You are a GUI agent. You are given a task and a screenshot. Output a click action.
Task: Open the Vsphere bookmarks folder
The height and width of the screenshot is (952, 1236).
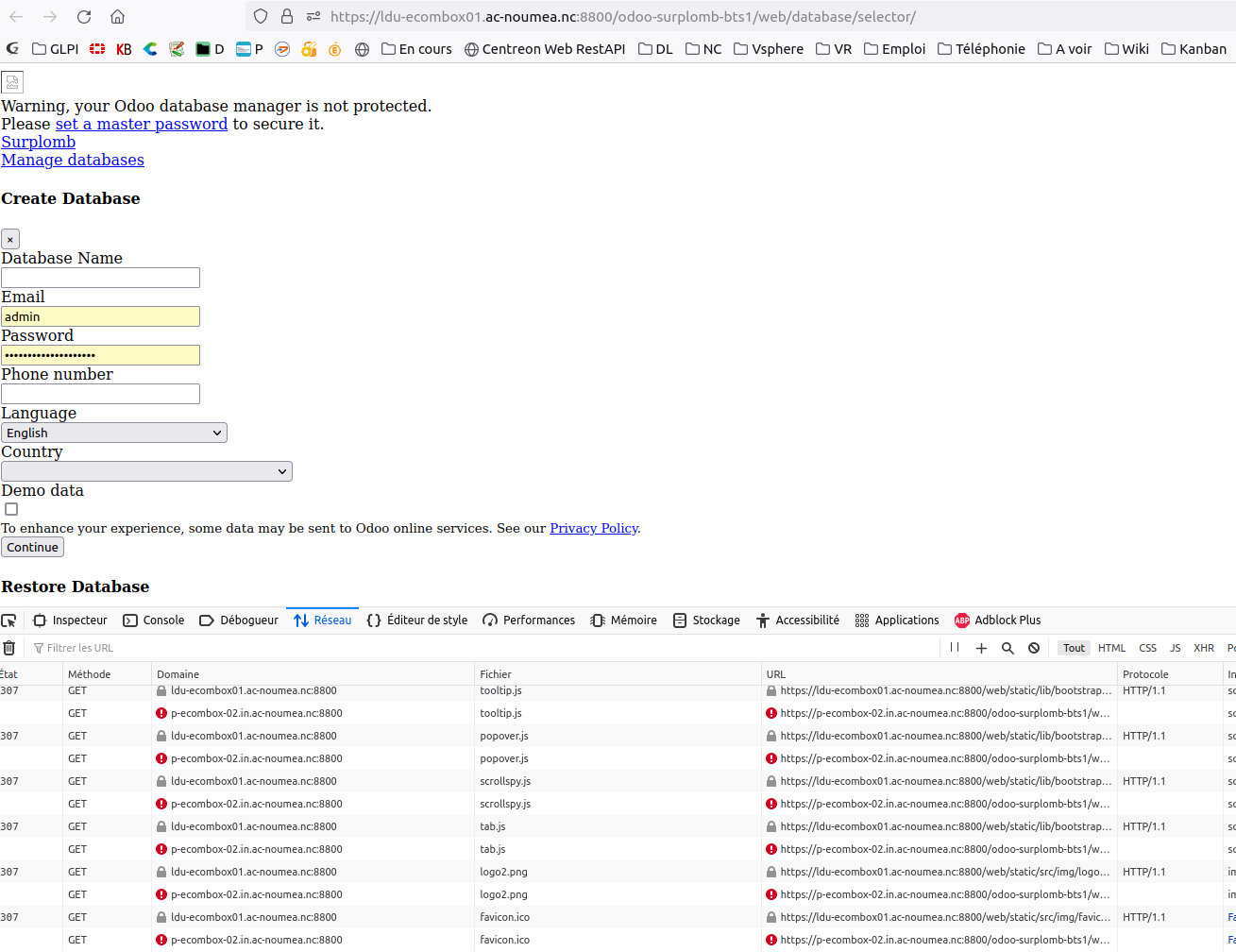(769, 49)
